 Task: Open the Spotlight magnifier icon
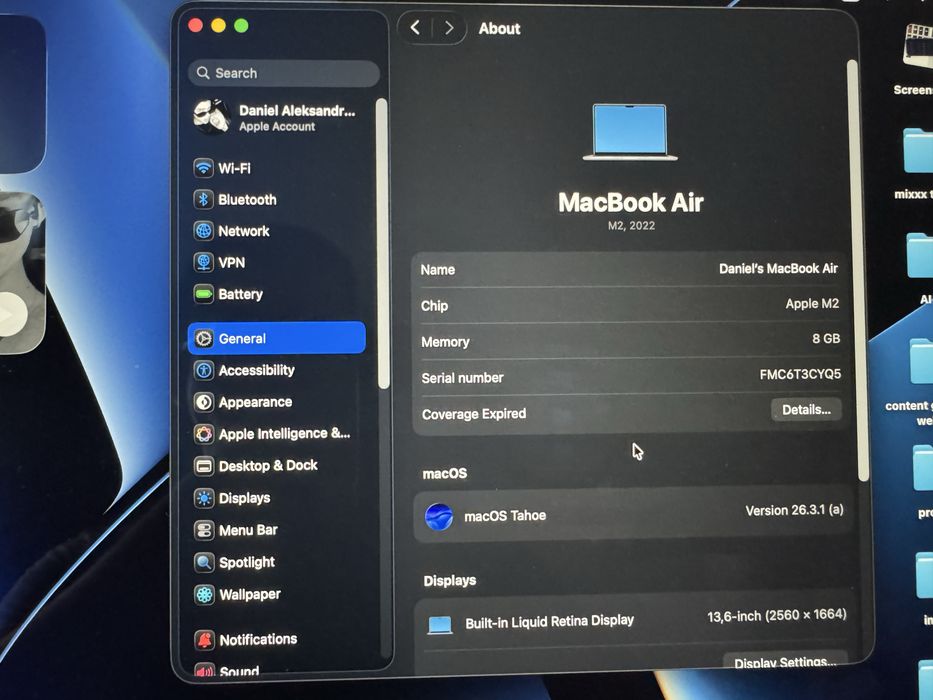click(x=203, y=562)
